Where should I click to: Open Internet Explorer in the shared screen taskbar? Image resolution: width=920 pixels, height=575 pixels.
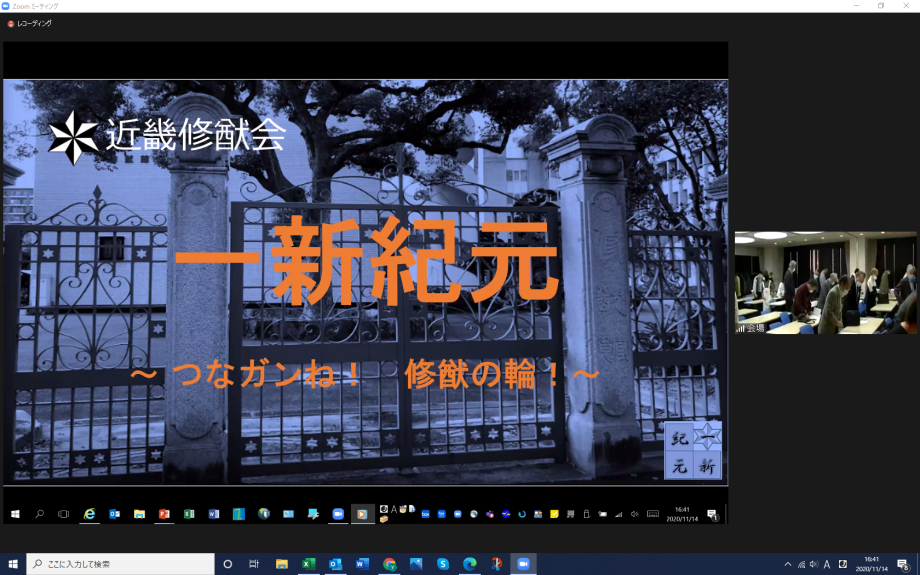[x=89, y=514]
